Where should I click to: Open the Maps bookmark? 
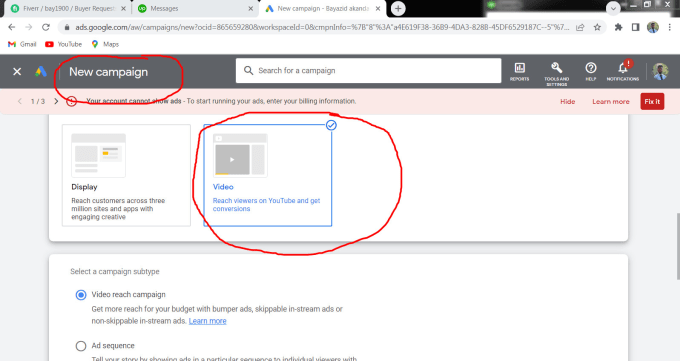[x=105, y=44]
